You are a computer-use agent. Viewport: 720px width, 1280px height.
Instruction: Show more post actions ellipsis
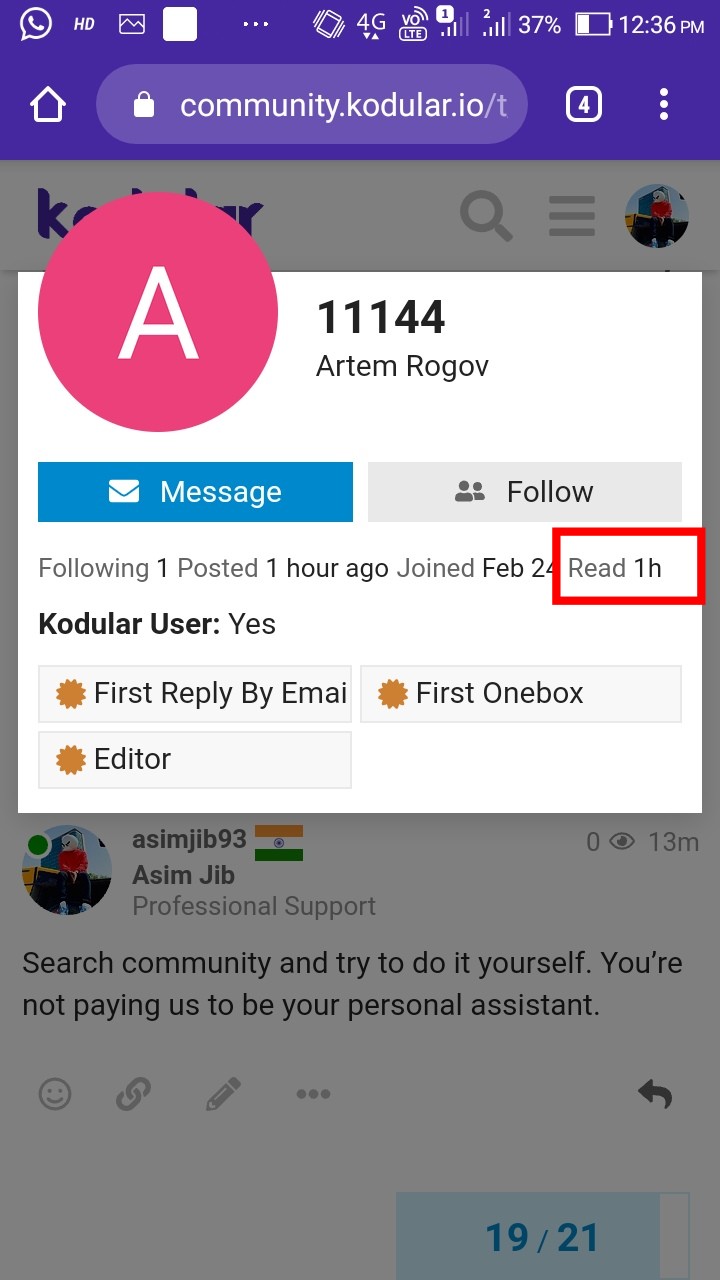pos(313,1094)
